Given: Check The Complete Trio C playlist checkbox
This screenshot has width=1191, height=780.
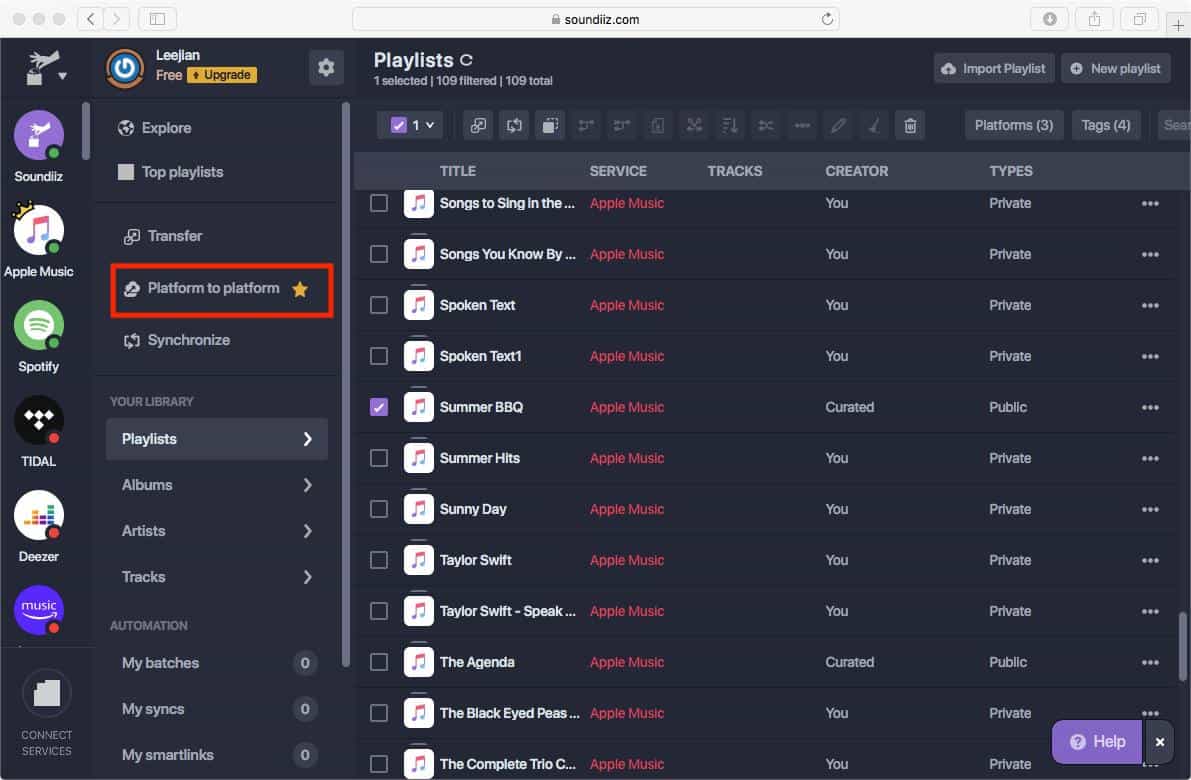Looking at the screenshot, I should [378, 764].
